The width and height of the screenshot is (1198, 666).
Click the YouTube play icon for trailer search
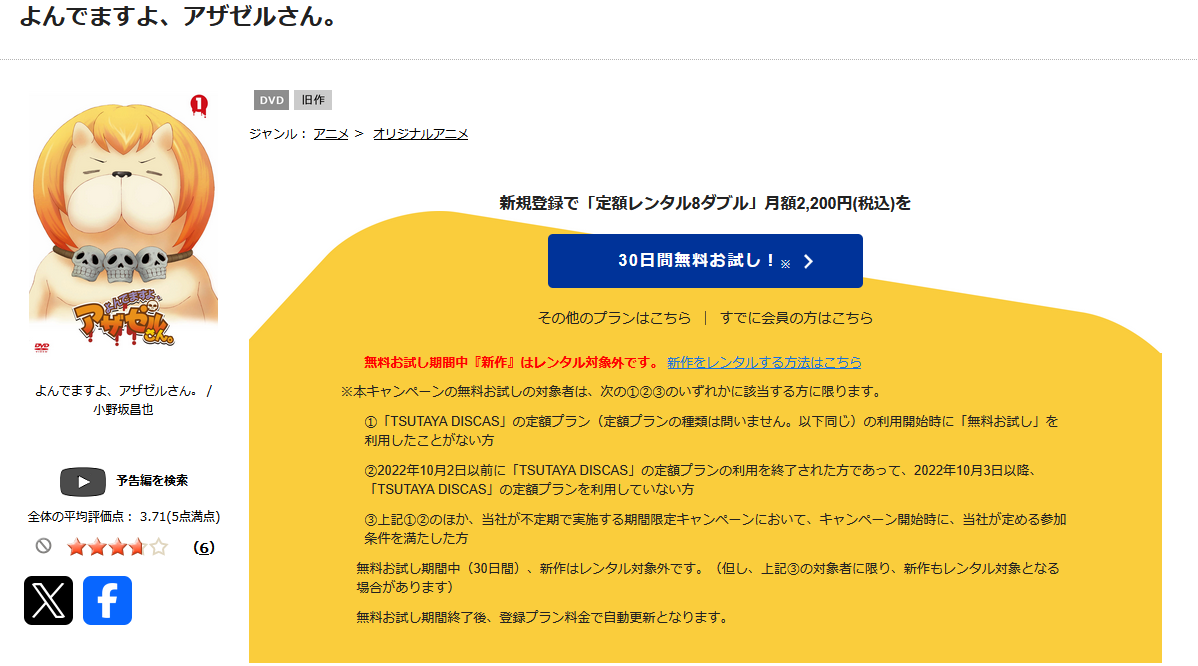click(x=83, y=481)
